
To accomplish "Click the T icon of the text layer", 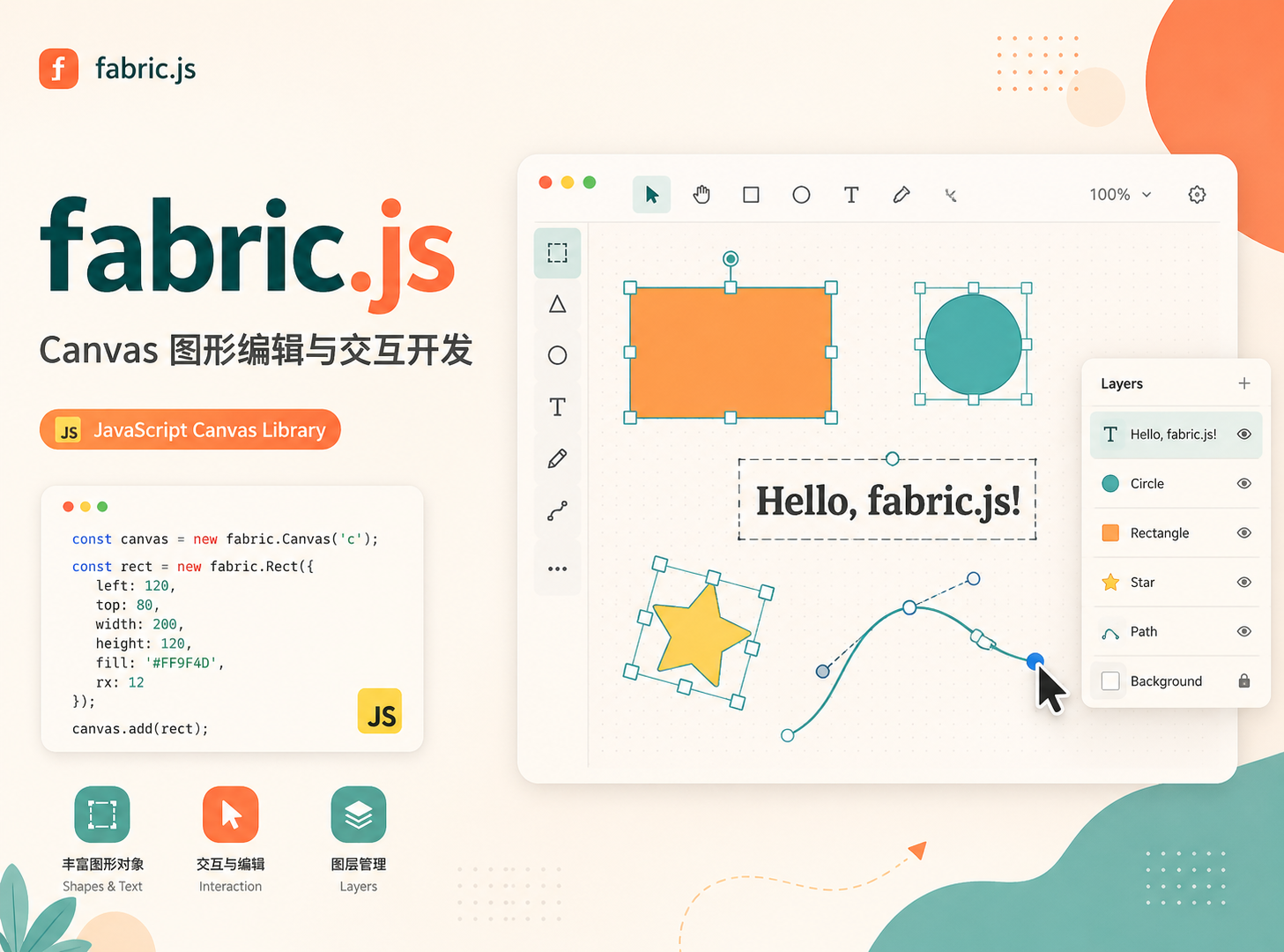I will (1110, 435).
